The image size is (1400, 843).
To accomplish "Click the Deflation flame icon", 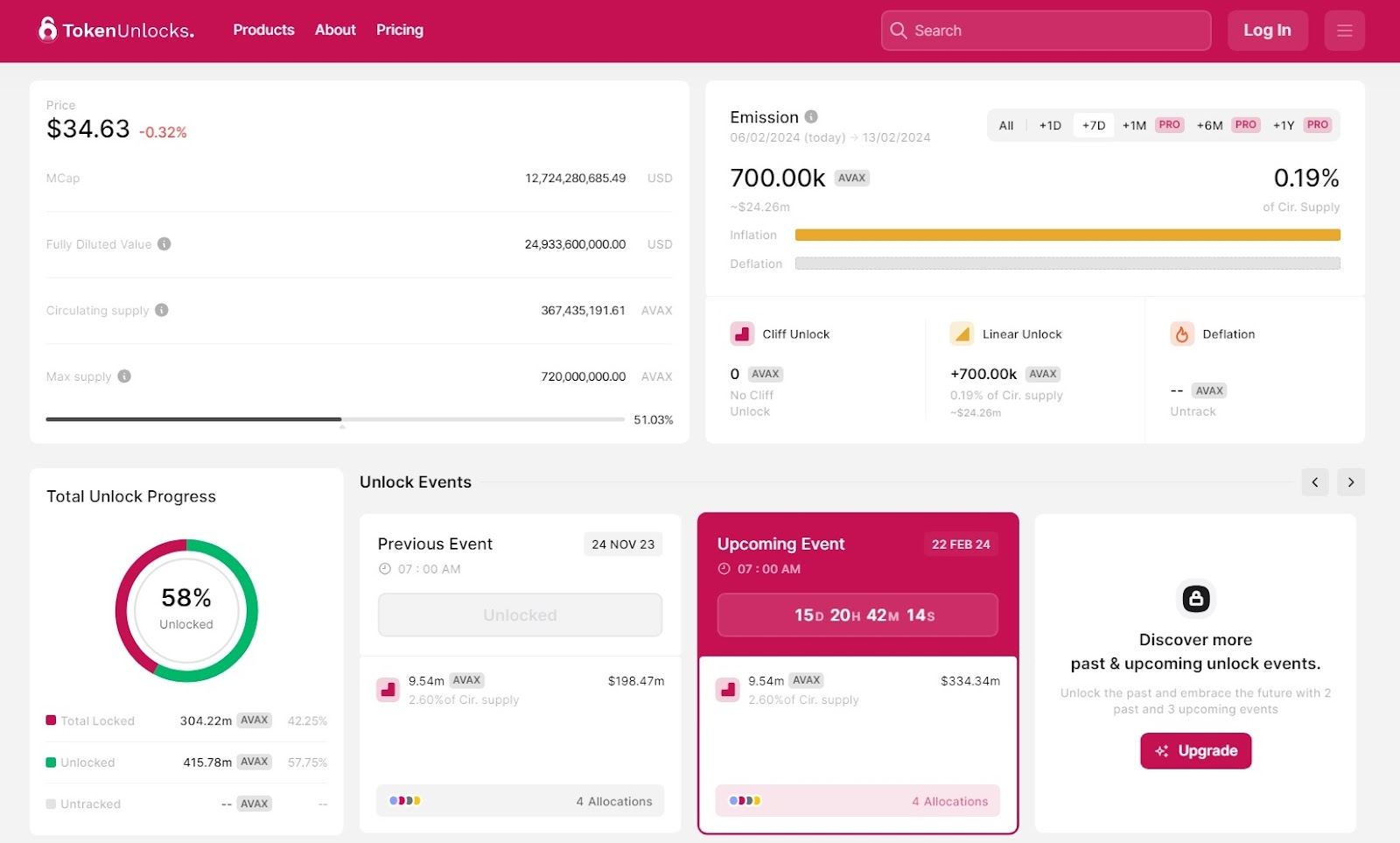I will tap(1181, 334).
